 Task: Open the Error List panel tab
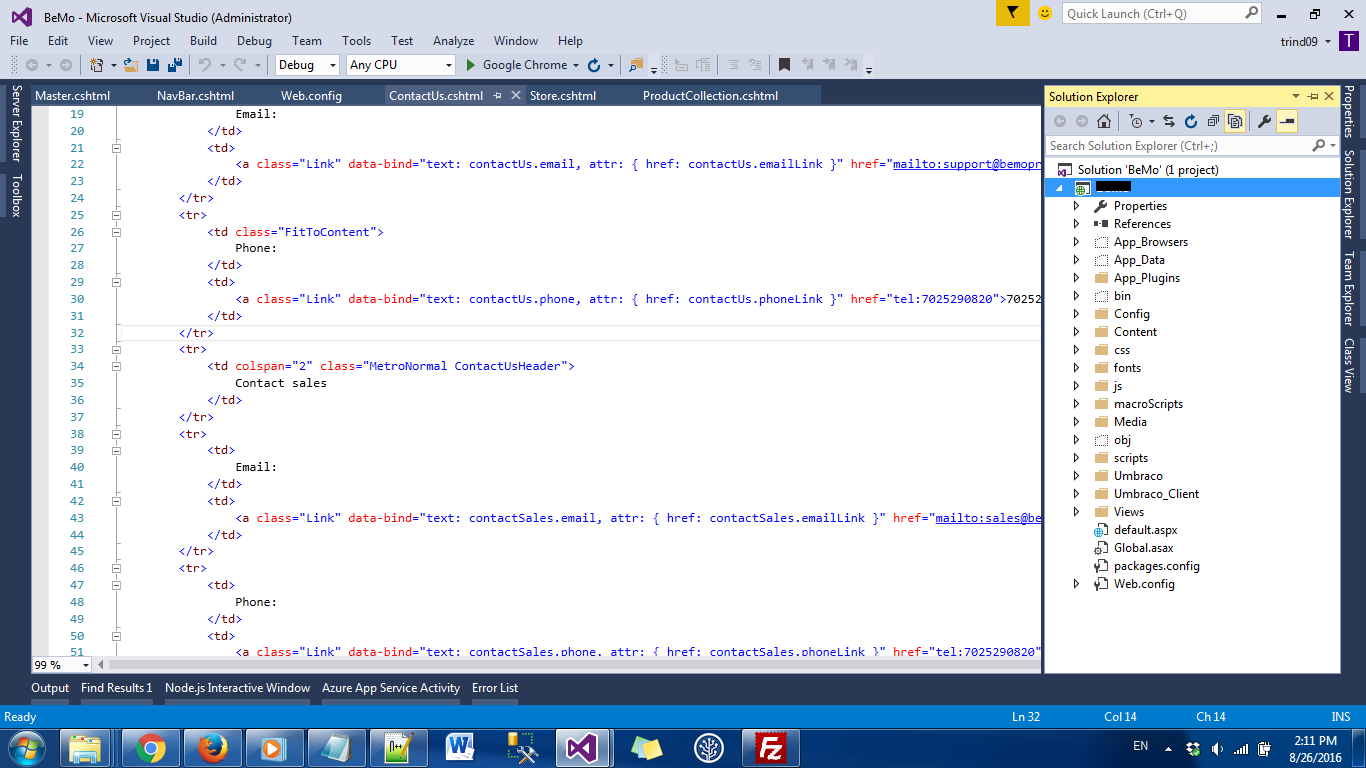tap(495, 688)
